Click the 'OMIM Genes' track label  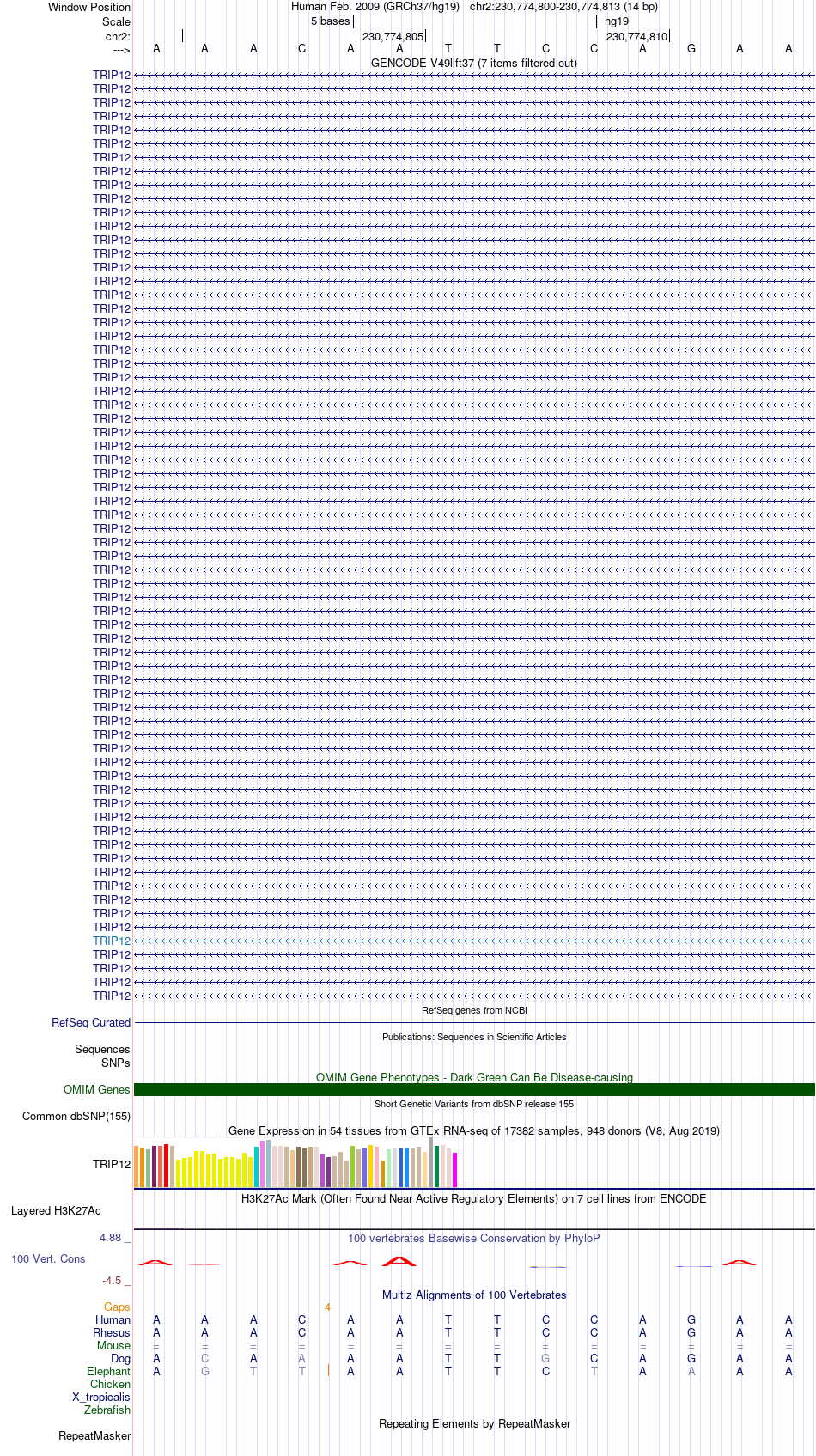pos(97,1089)
